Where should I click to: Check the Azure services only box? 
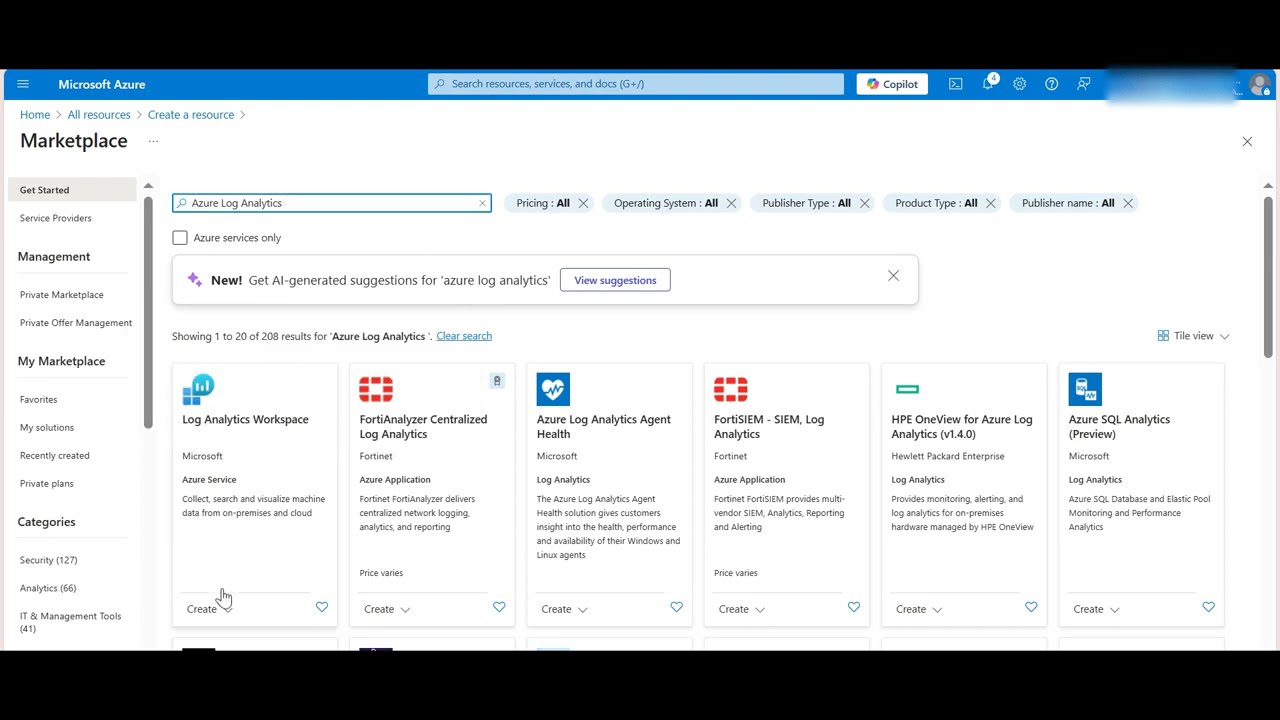180,238
